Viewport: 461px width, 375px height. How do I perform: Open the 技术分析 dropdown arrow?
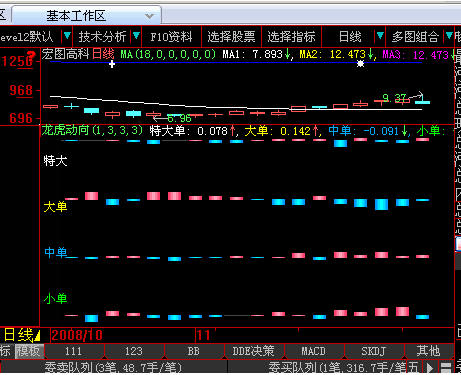point(136,35)
